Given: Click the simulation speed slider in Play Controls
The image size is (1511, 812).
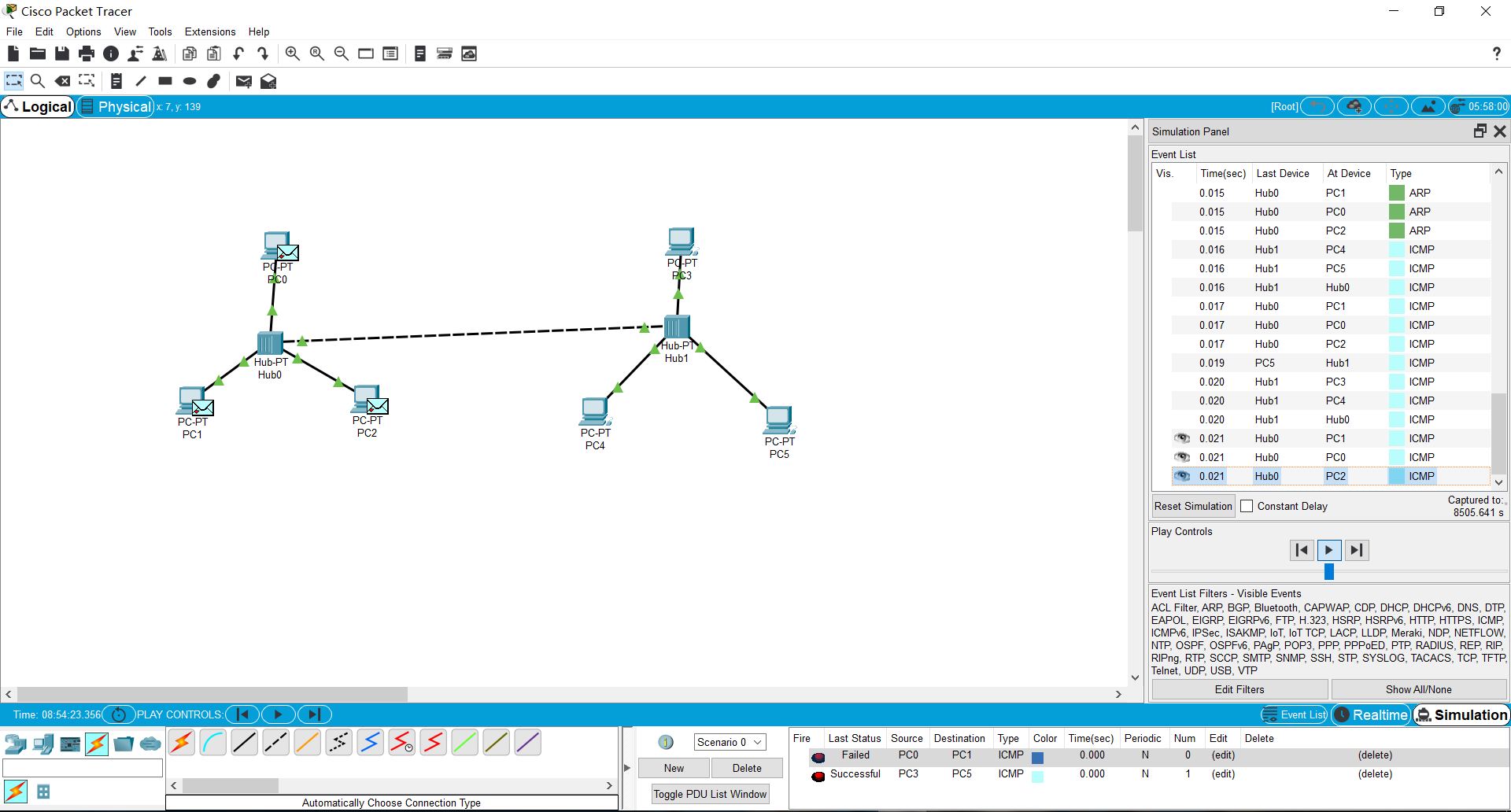Looking at the screenshot, I should click(x=1328, y=572).
